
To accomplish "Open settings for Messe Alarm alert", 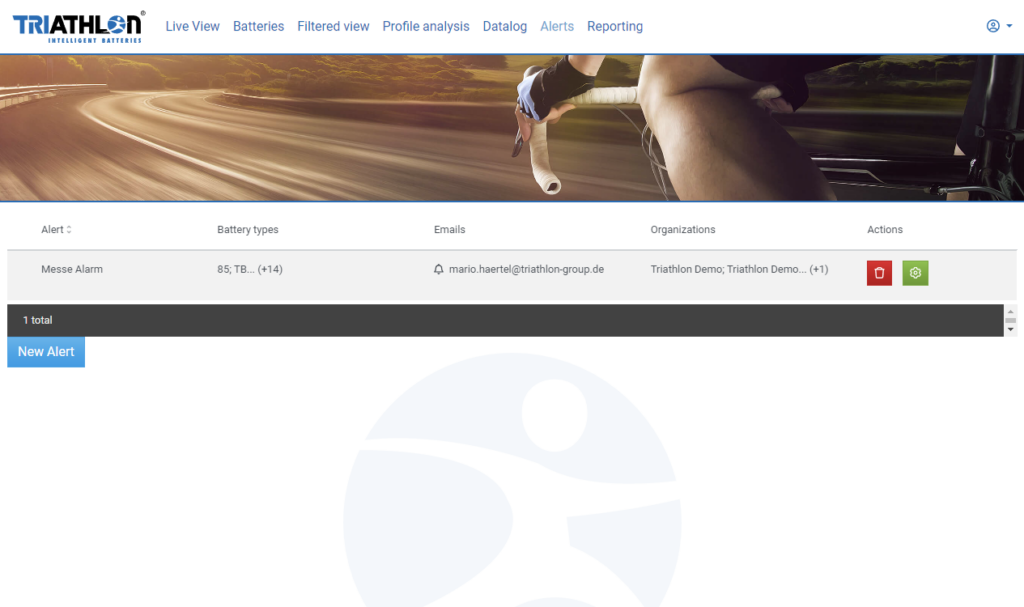I will pos(915,273).
